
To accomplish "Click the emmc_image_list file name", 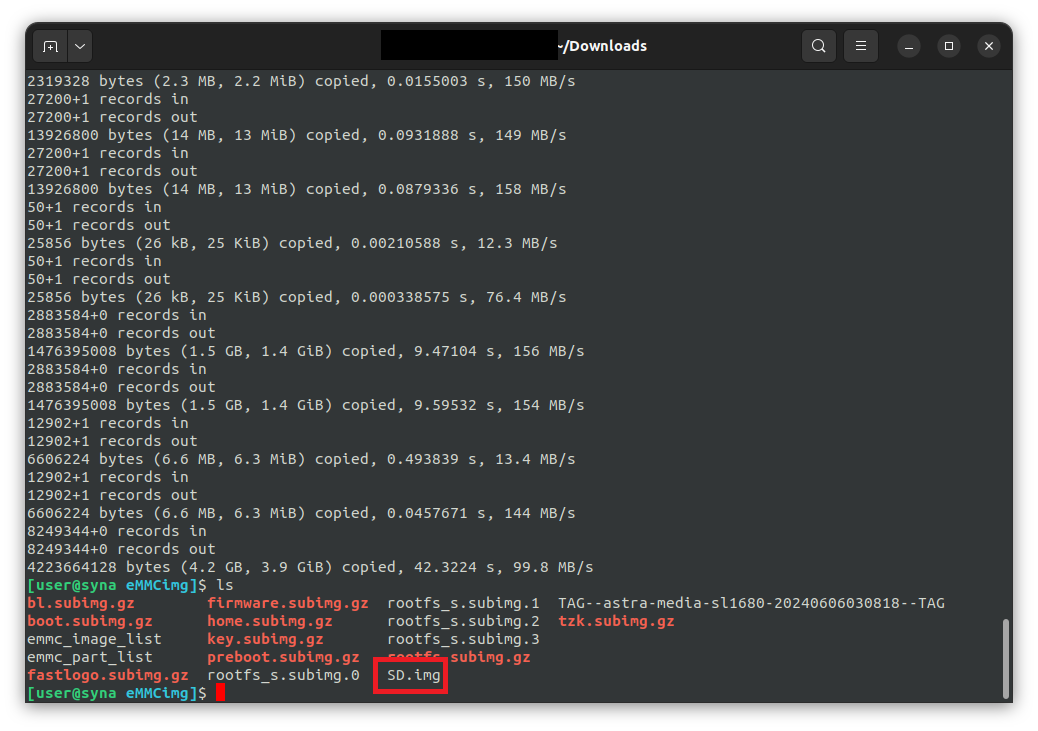I will [94, 639].
